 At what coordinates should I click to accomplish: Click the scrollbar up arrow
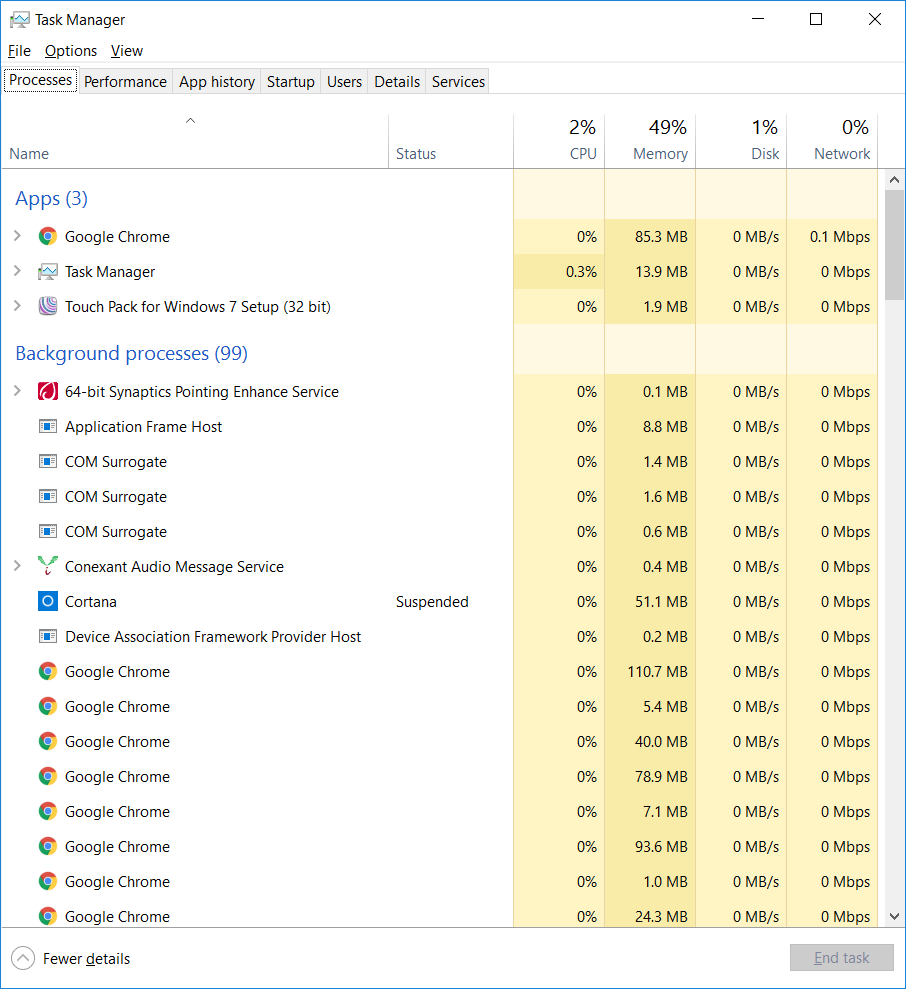[x=894, y=180]
